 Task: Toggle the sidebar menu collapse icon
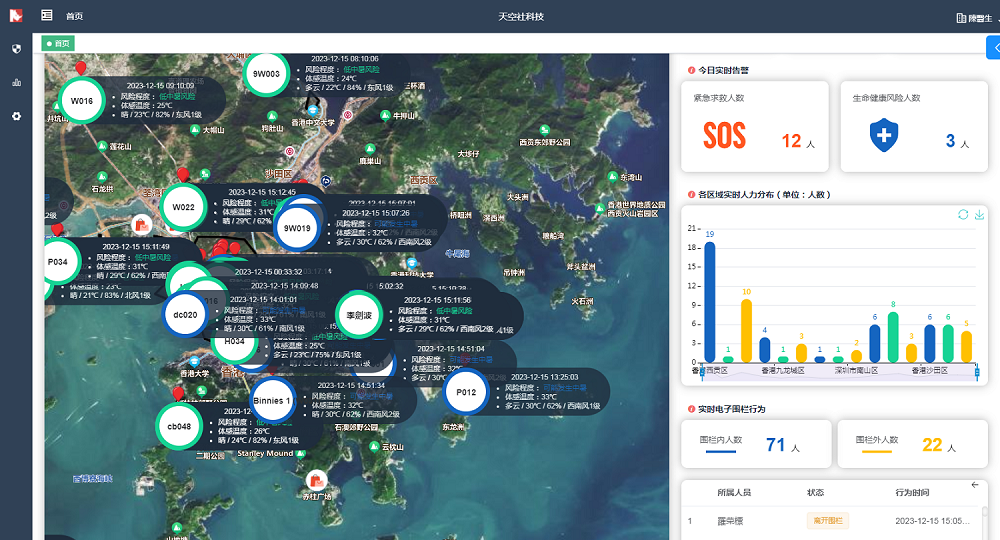pos(47,15)
